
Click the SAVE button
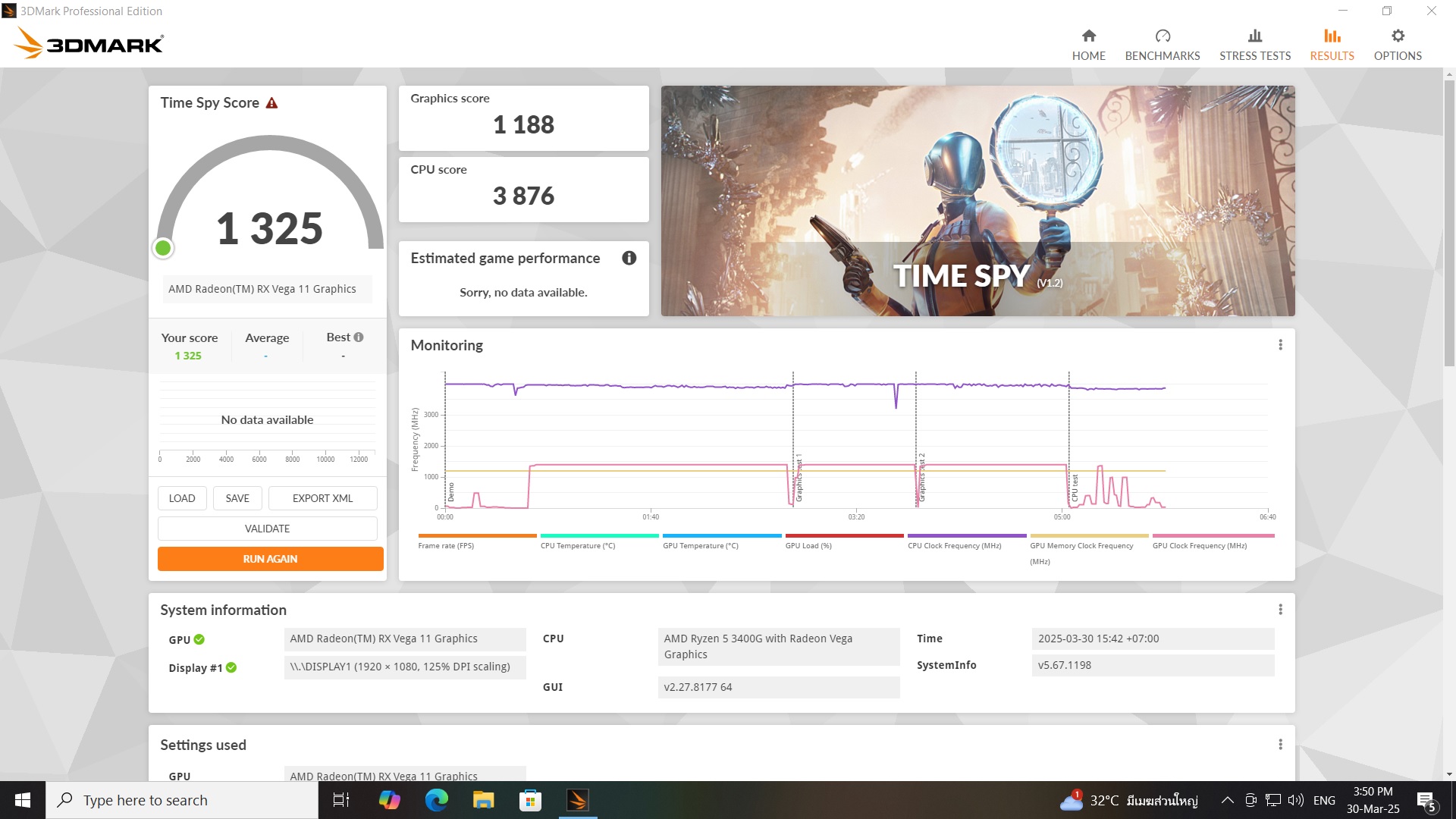(237, 498)
